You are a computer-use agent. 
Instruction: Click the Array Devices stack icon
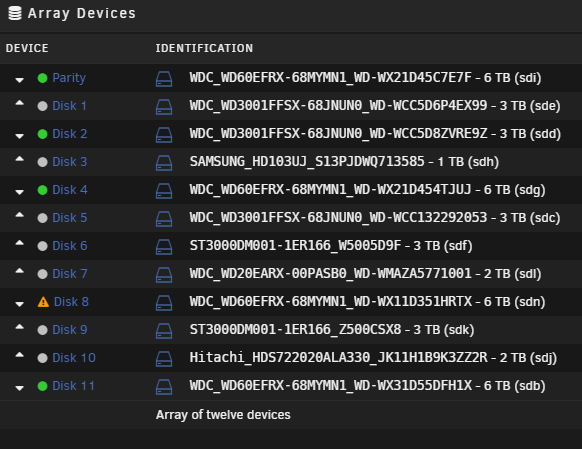point(15,13)
